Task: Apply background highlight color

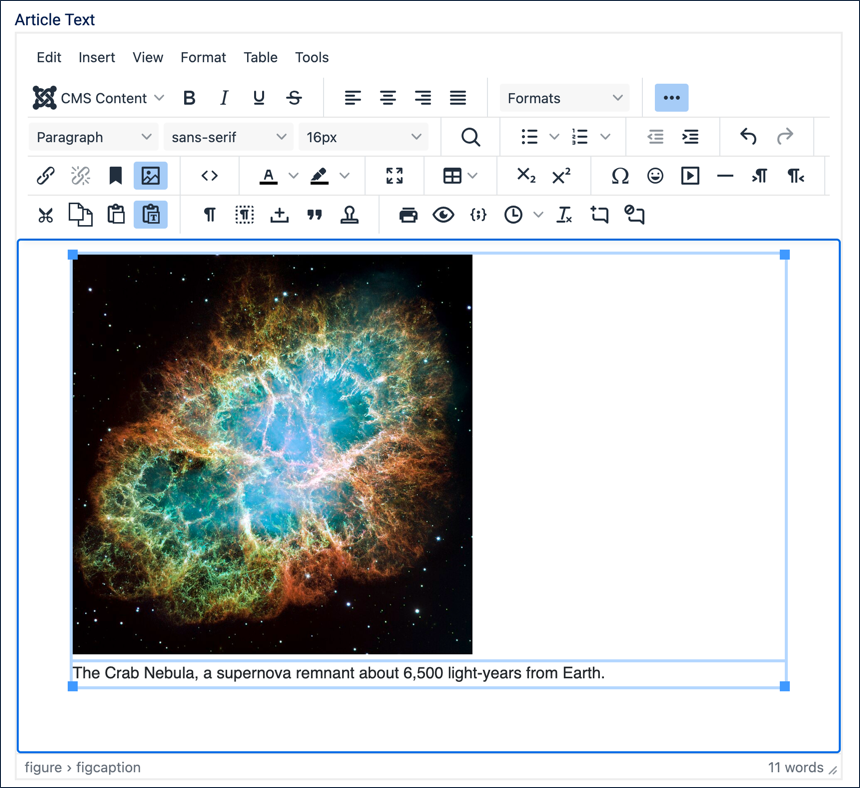Action: pyautogui.click(x=319, y=176)
